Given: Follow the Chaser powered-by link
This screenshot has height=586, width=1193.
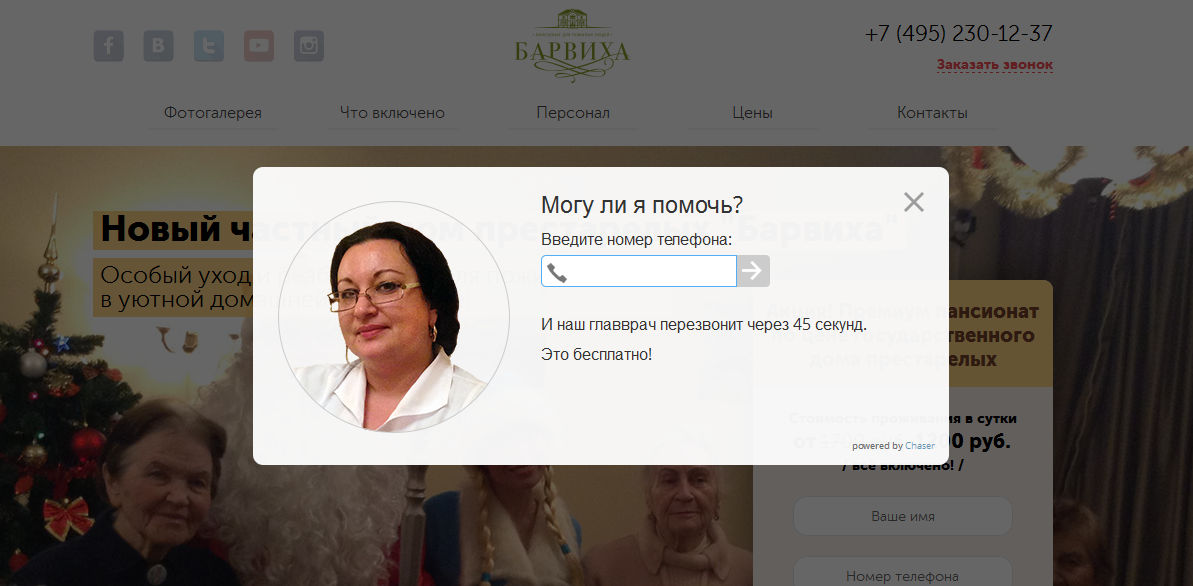Looking at the screenshot, I should 920,446.
